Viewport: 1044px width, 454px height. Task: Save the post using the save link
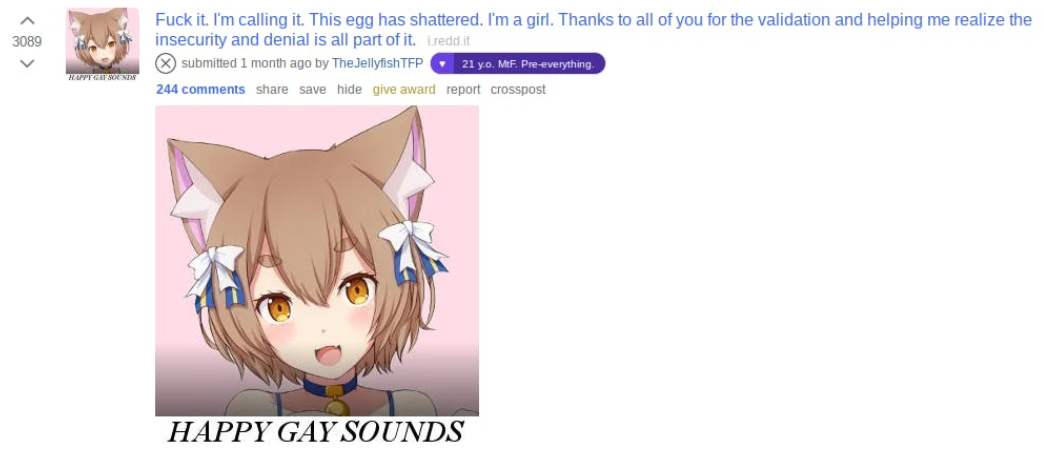(312, 89)
